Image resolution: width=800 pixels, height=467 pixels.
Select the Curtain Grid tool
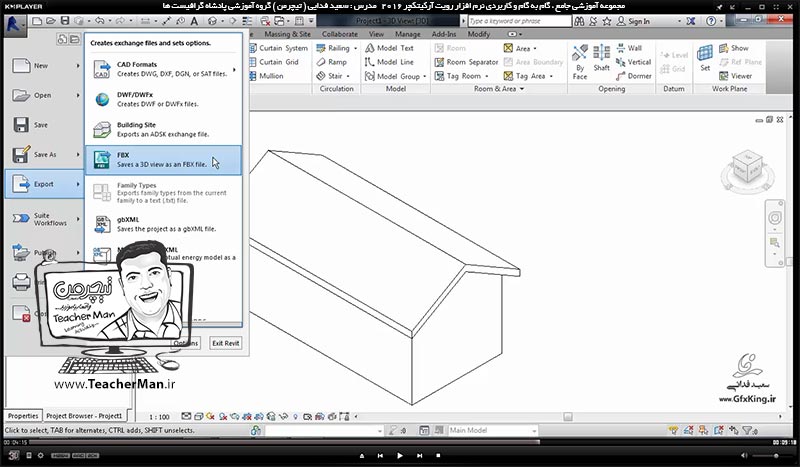[x=274, y=62]
